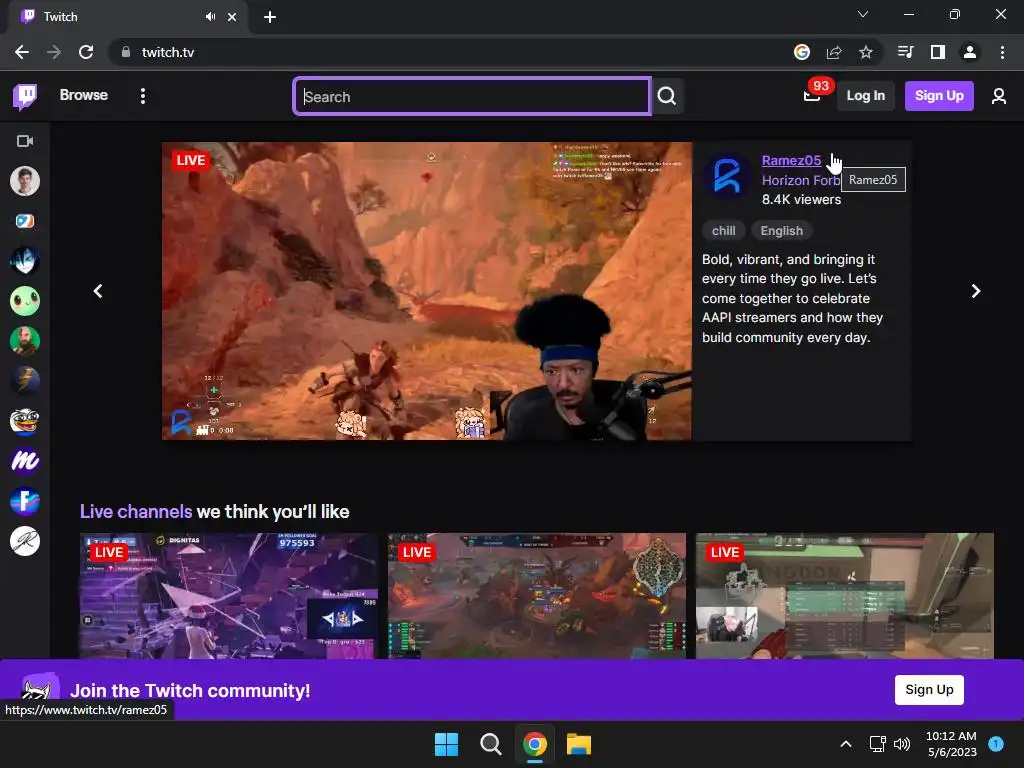Open the sidebar channel with the lightning bolt avatar
Viewport: 1024px width, 768px height.
25,381
